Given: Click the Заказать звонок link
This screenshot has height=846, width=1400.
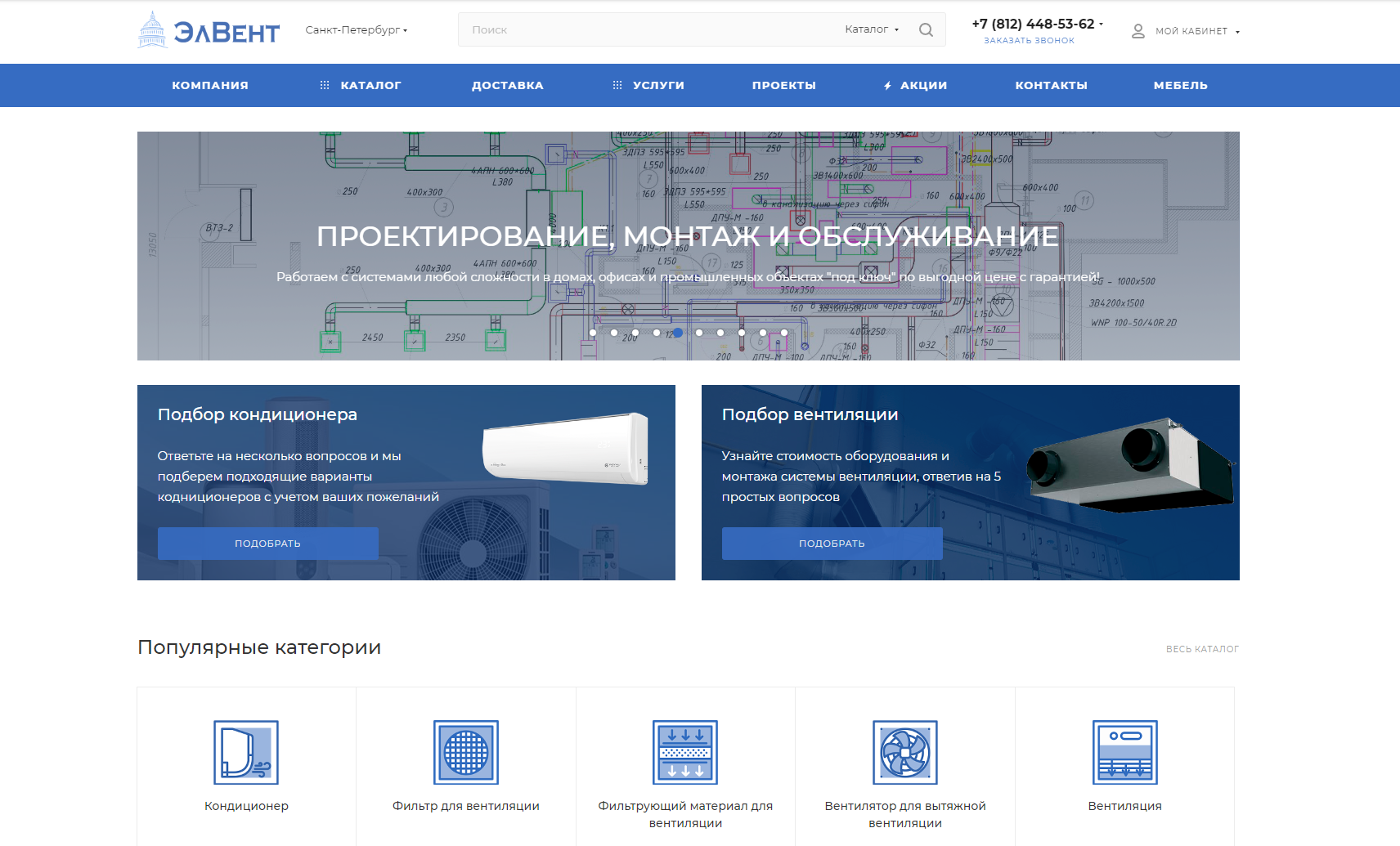Looking at the screenshot, I should pos(1029,41).
